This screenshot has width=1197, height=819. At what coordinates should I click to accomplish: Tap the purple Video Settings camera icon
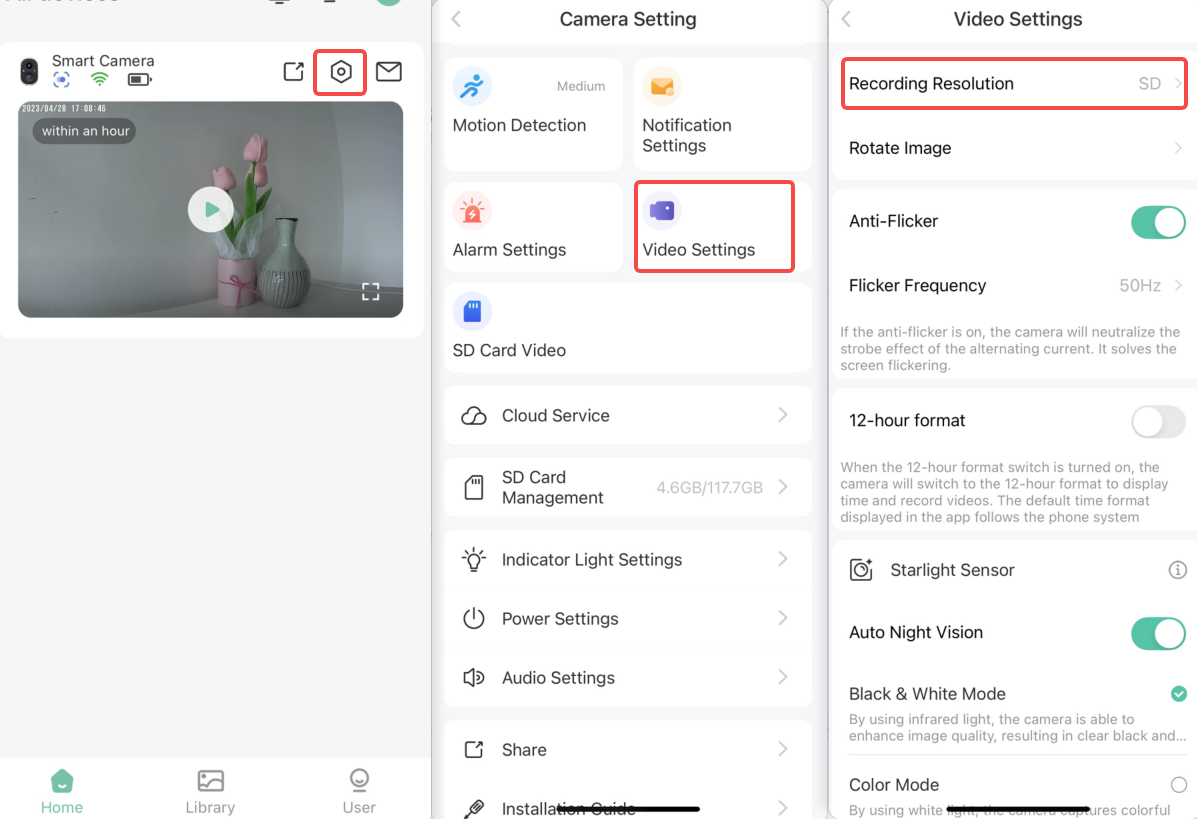pyautogui.click(x=662, y=211)
